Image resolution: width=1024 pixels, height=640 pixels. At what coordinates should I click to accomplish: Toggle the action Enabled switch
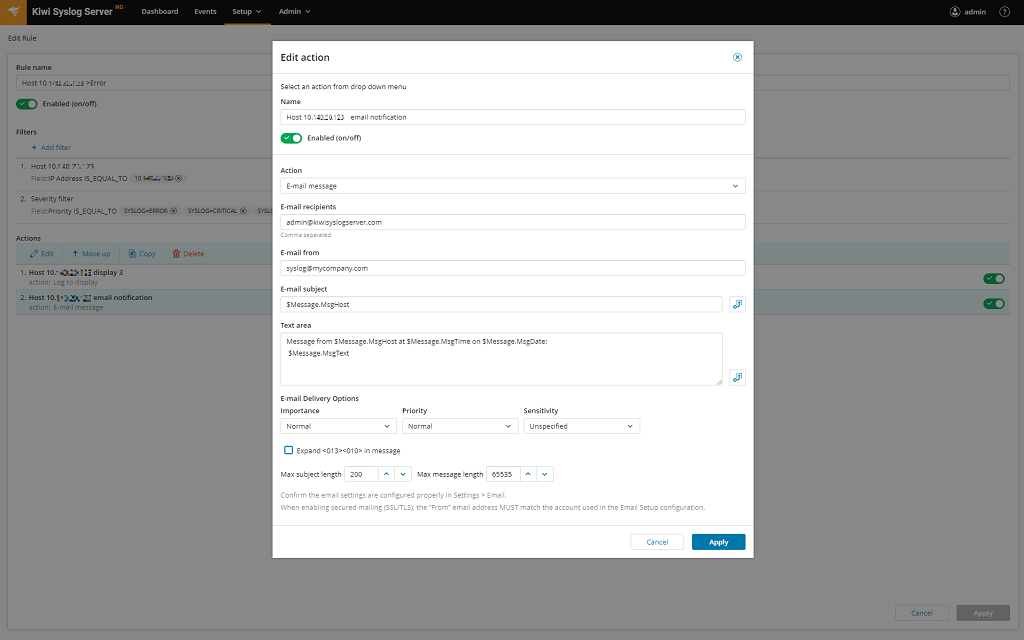tap(291, 138)
